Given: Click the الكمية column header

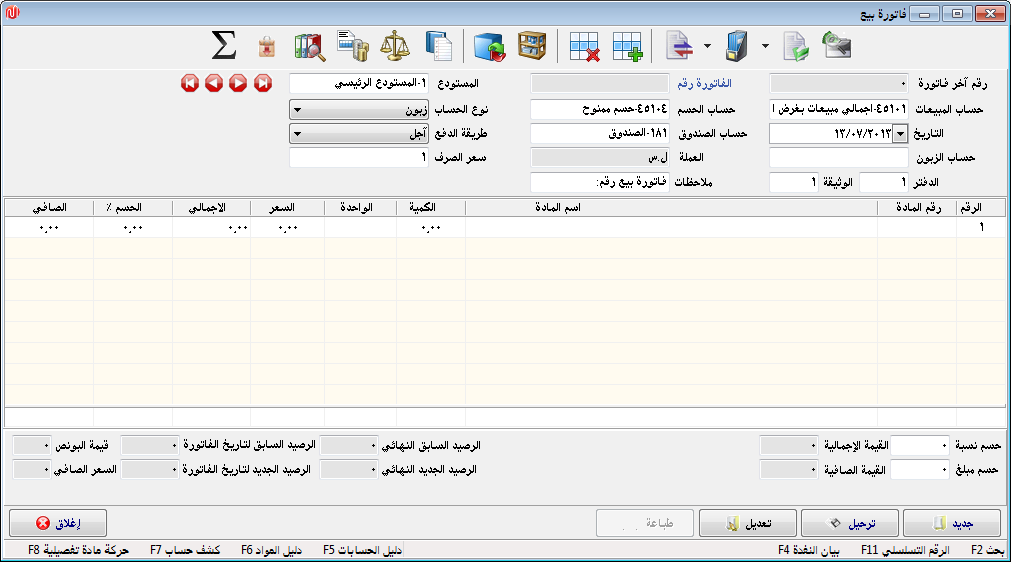Looking at the screenshot, I should tap(431, 208).
